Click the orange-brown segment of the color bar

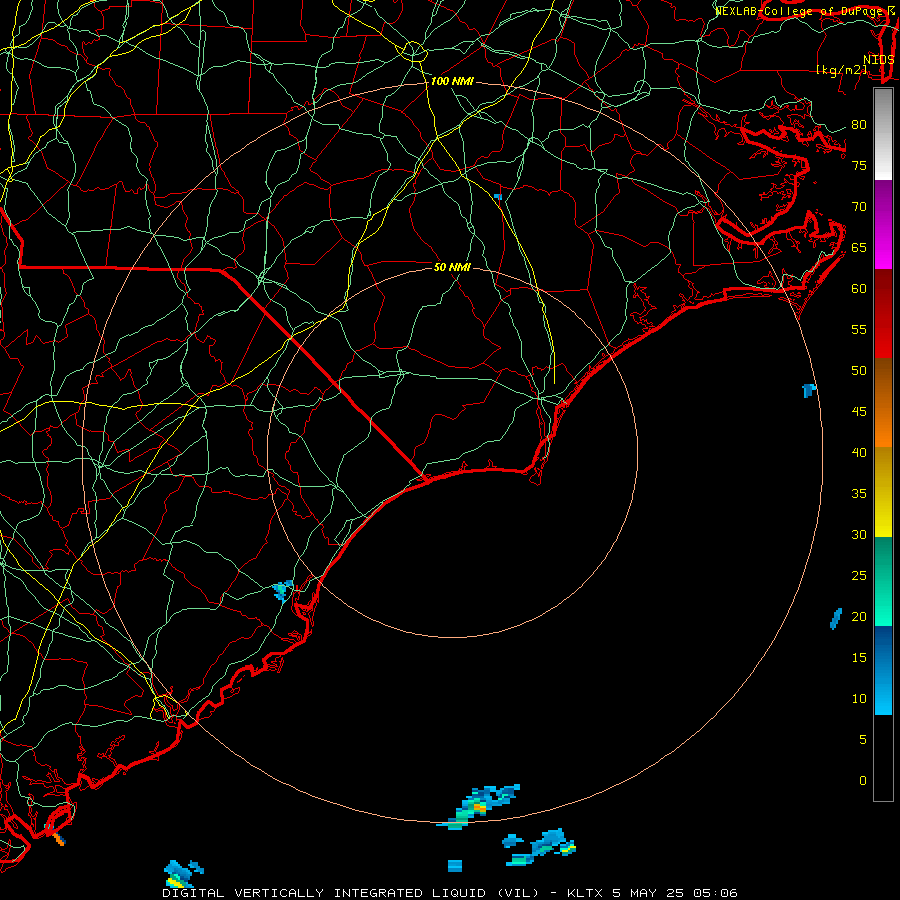click(x=883, y=403)
